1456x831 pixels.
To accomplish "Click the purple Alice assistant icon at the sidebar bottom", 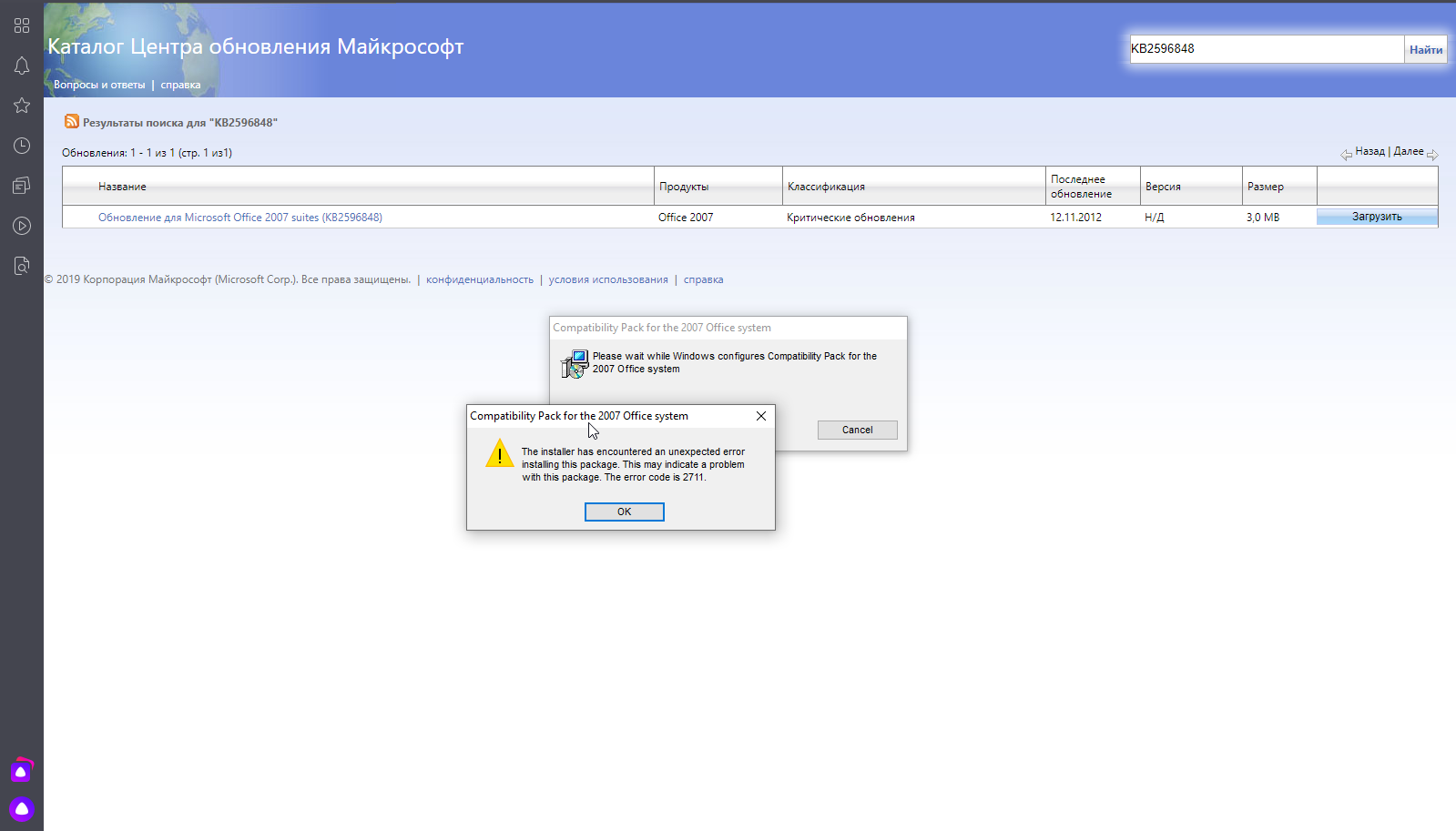I will coord(22,808).
